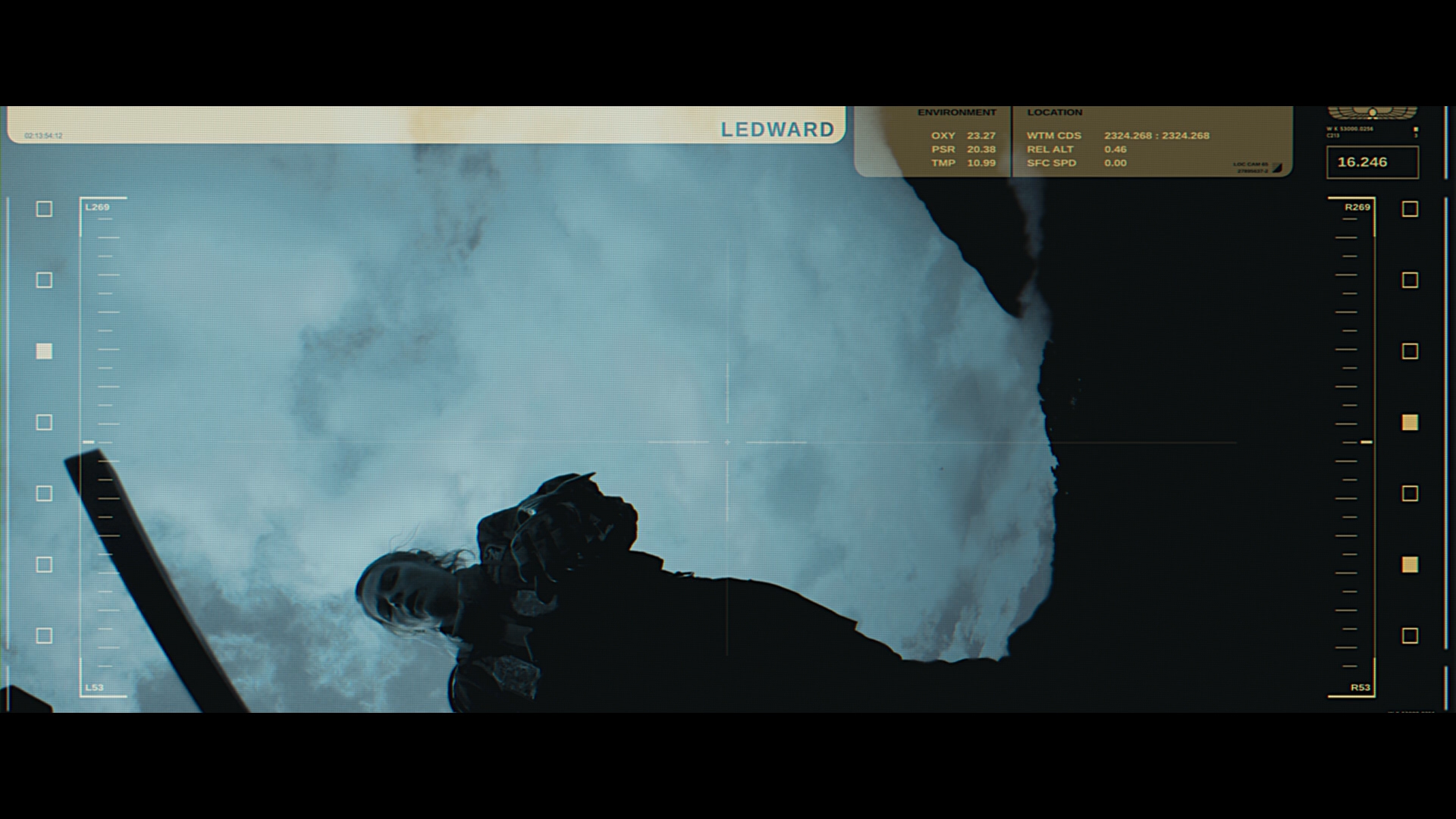
Task: Click the WTM CDS label
Action: click(x=1054, y=136)
